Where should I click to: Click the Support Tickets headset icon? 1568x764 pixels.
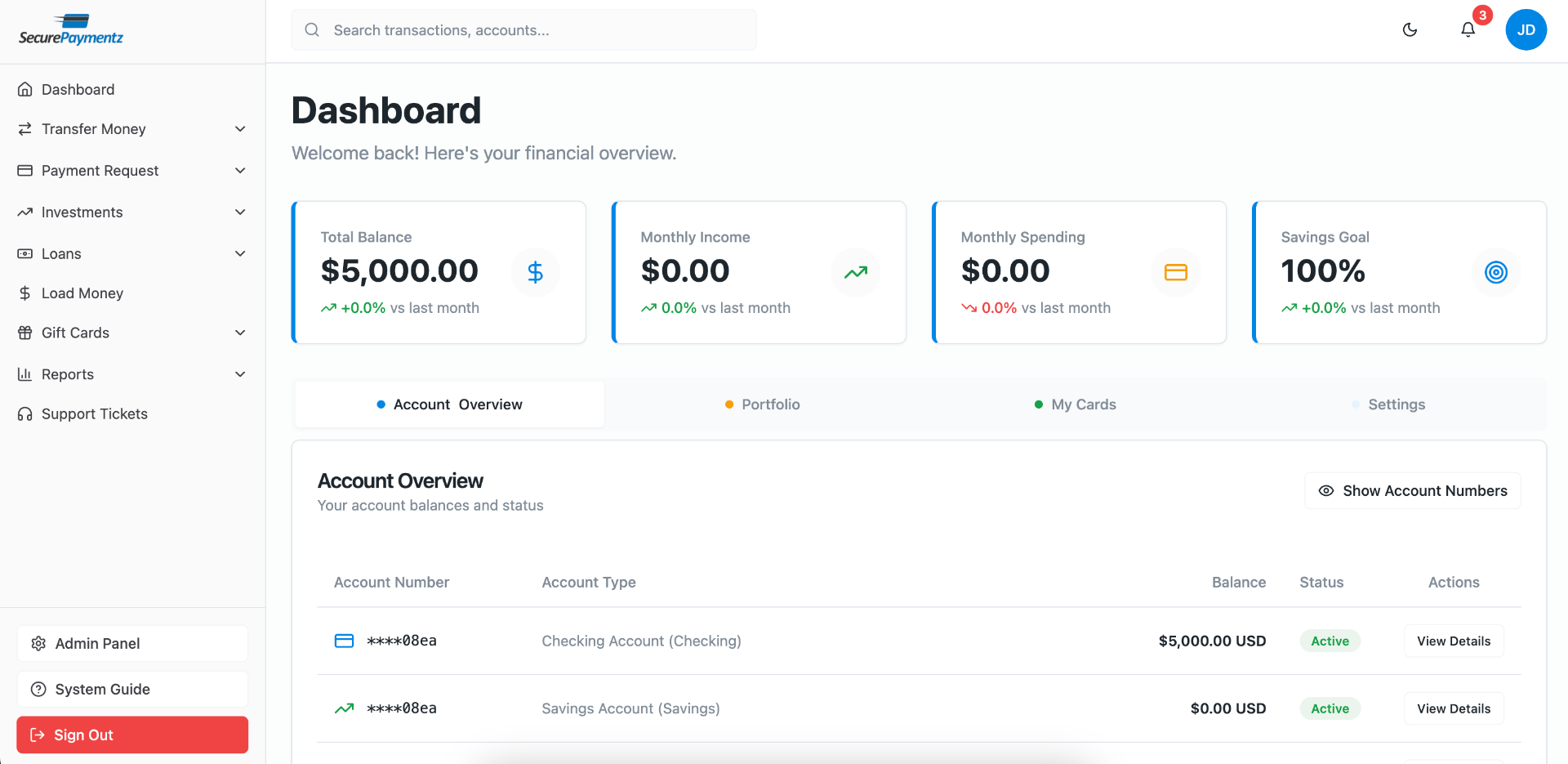24,413
